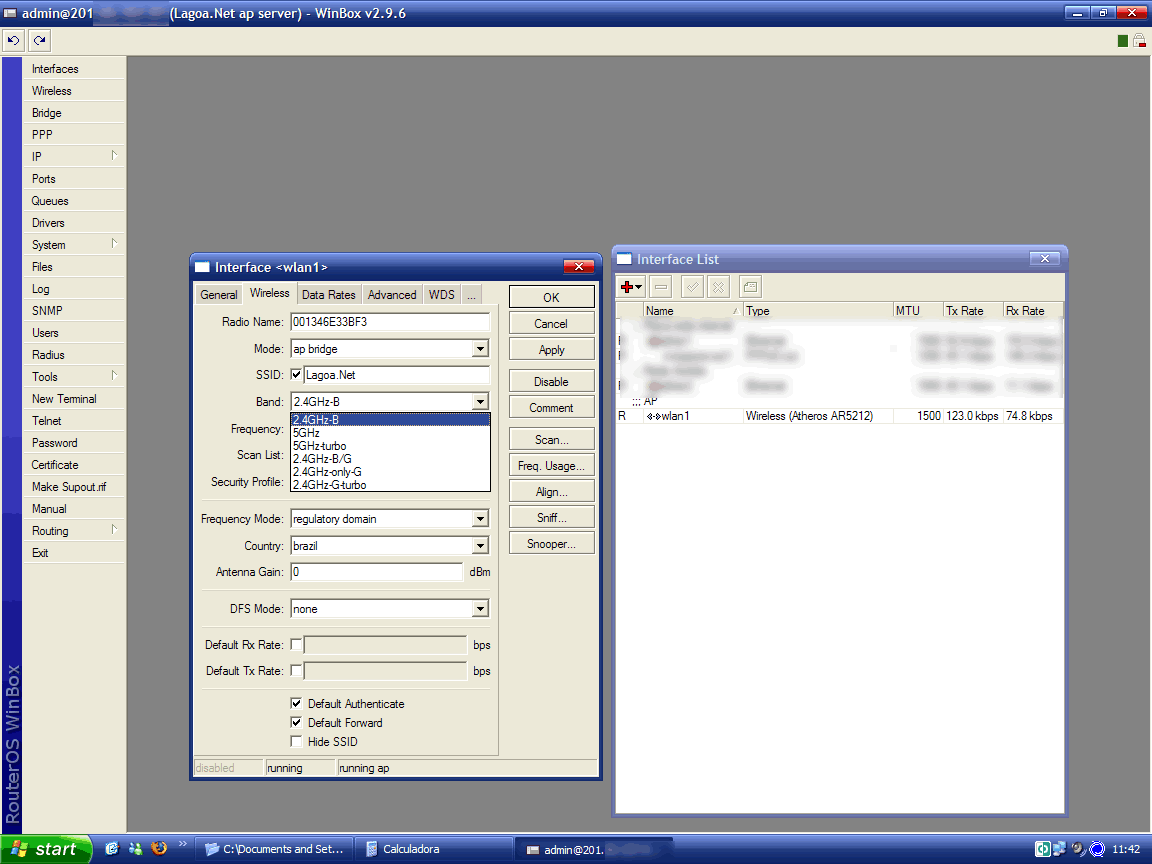Switch to the General tab
This screenshot has height=864, width=1152.
(x=219, y=295)
